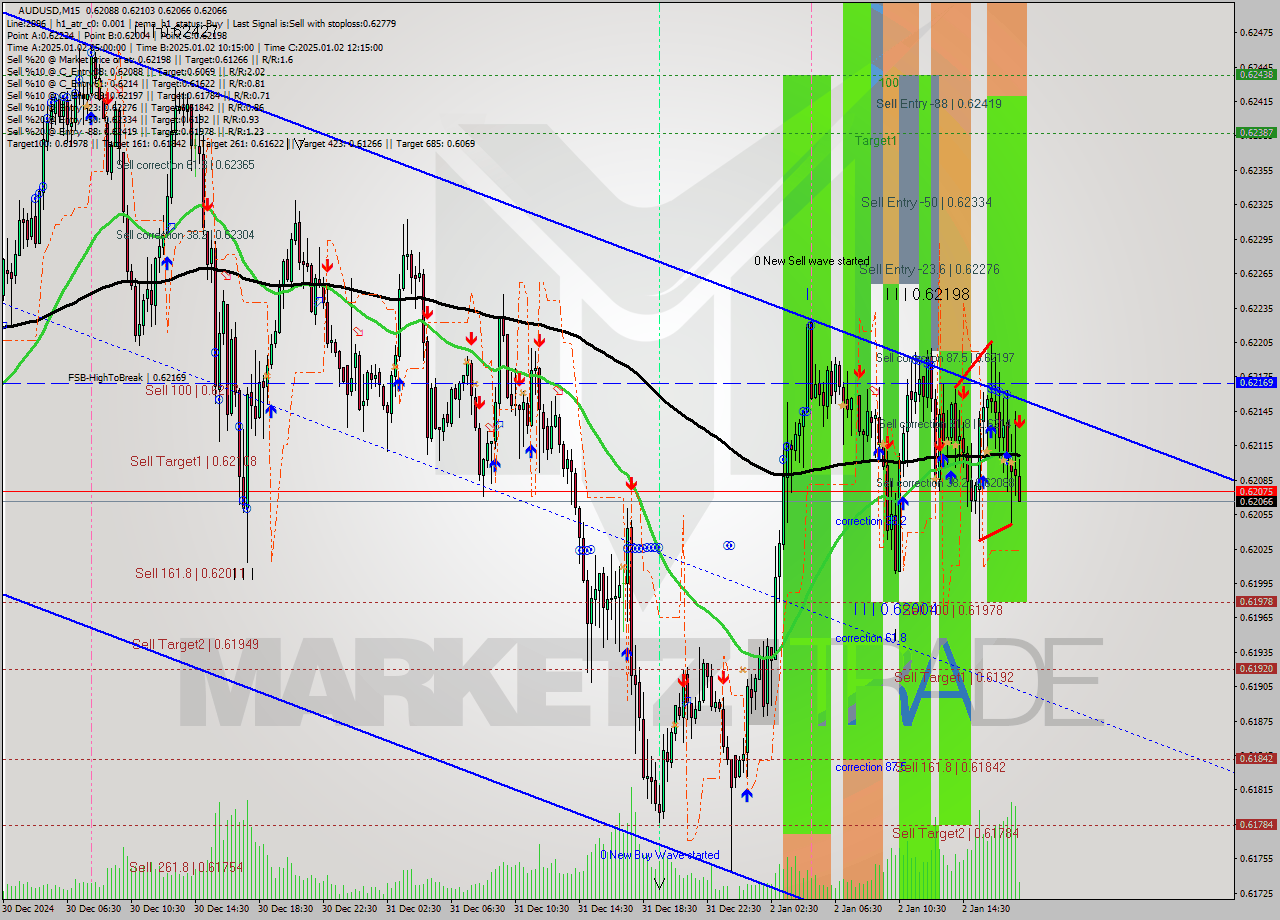The width and height of the screenshot is (1280, 920).
Task: Click the red 0.61842 price axis tag
Action: pyautogui.click(x=1255, y=758)
